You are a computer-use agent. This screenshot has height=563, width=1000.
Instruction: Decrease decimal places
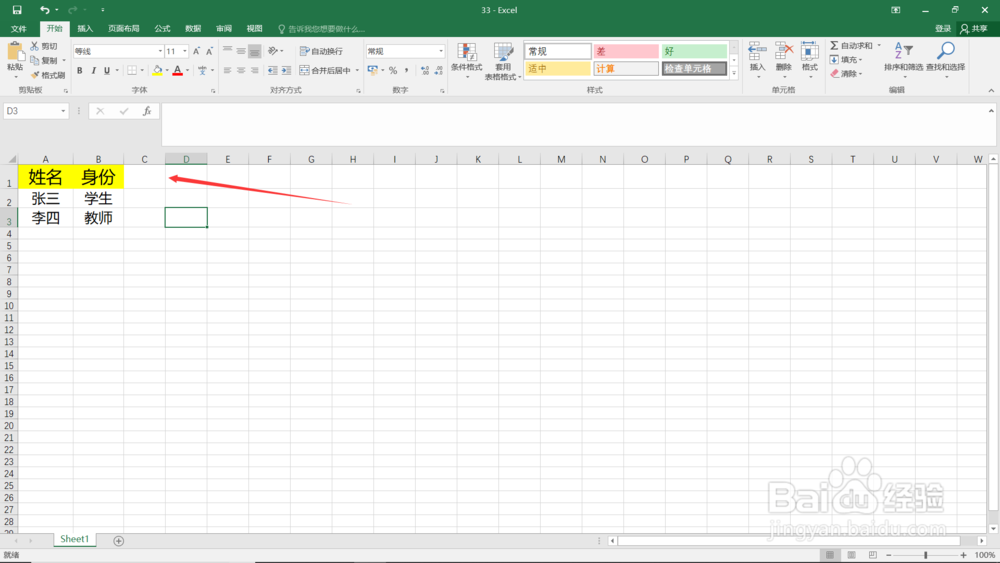coord(439,71)
